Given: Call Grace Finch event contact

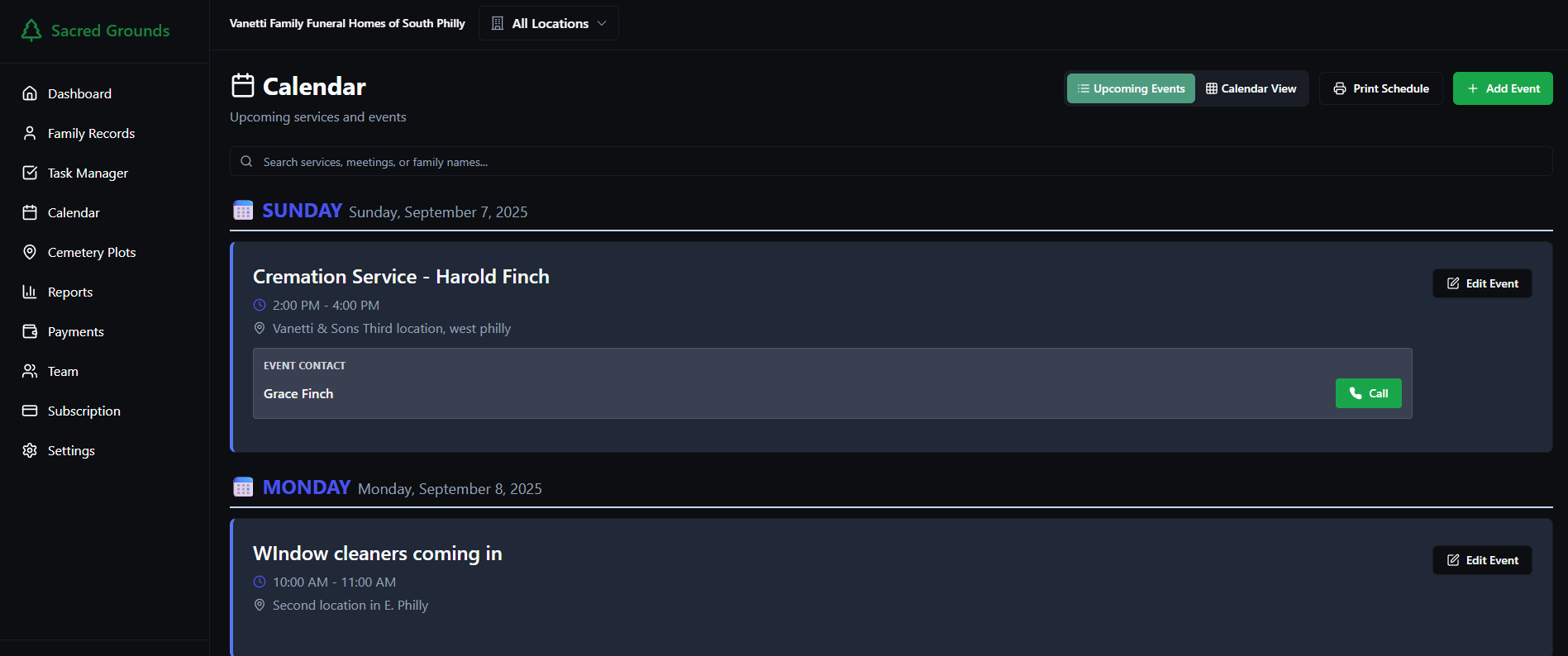Looking at the screenshot, I should (1368, 393).
